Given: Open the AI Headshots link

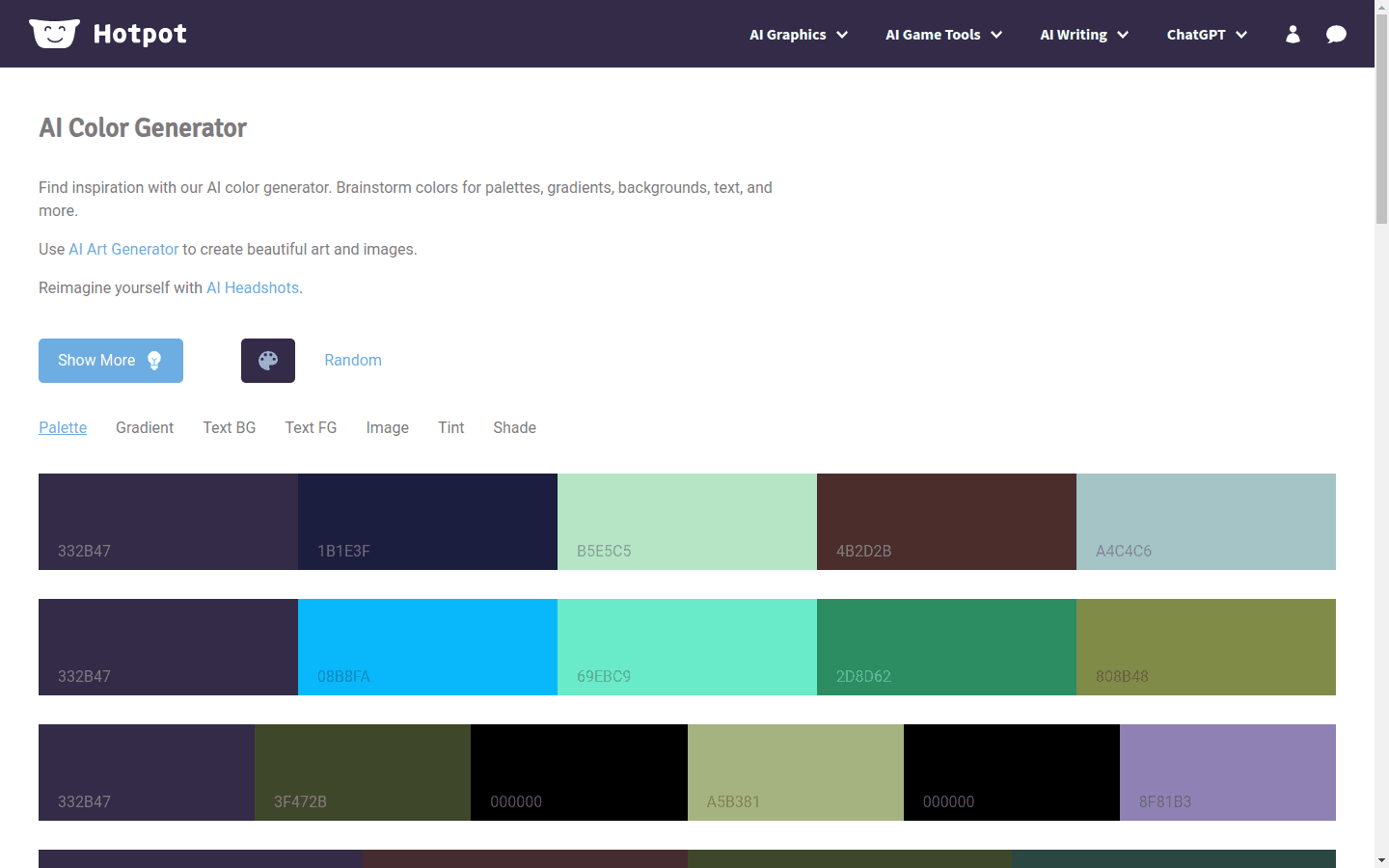Looking at the screenshot, I should pyautogui.click(x=252, y=287).
